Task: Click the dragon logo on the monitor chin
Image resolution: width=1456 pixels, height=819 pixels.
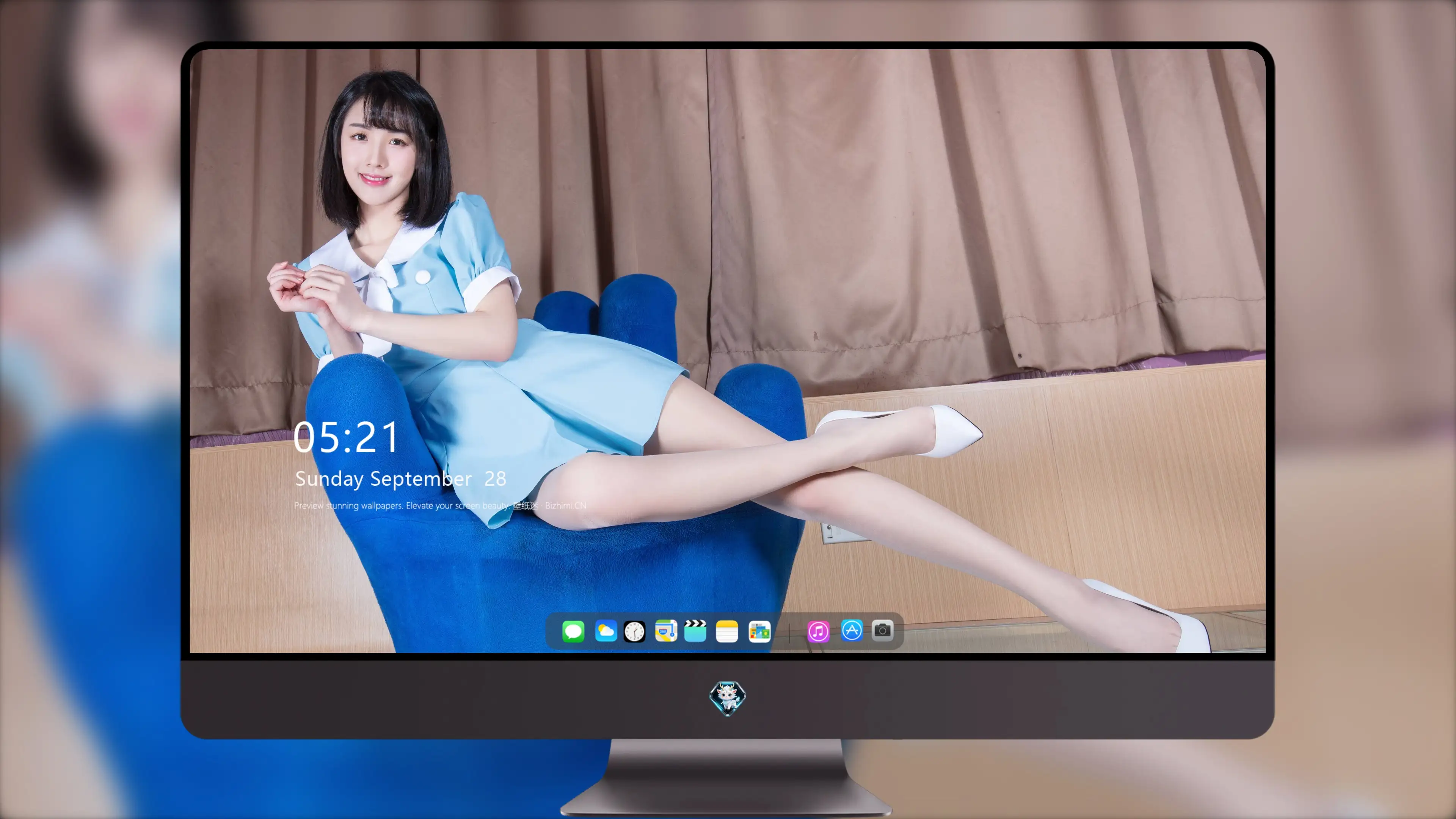Action: click(x=728, y=698)
